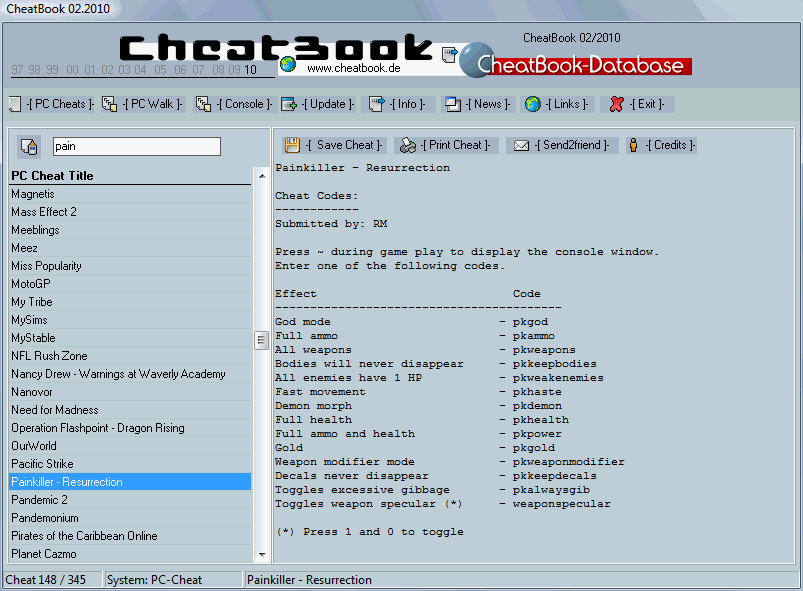
Task: Click the small page icon left of CheatBook-Database
Action: (x=450, y=54)
